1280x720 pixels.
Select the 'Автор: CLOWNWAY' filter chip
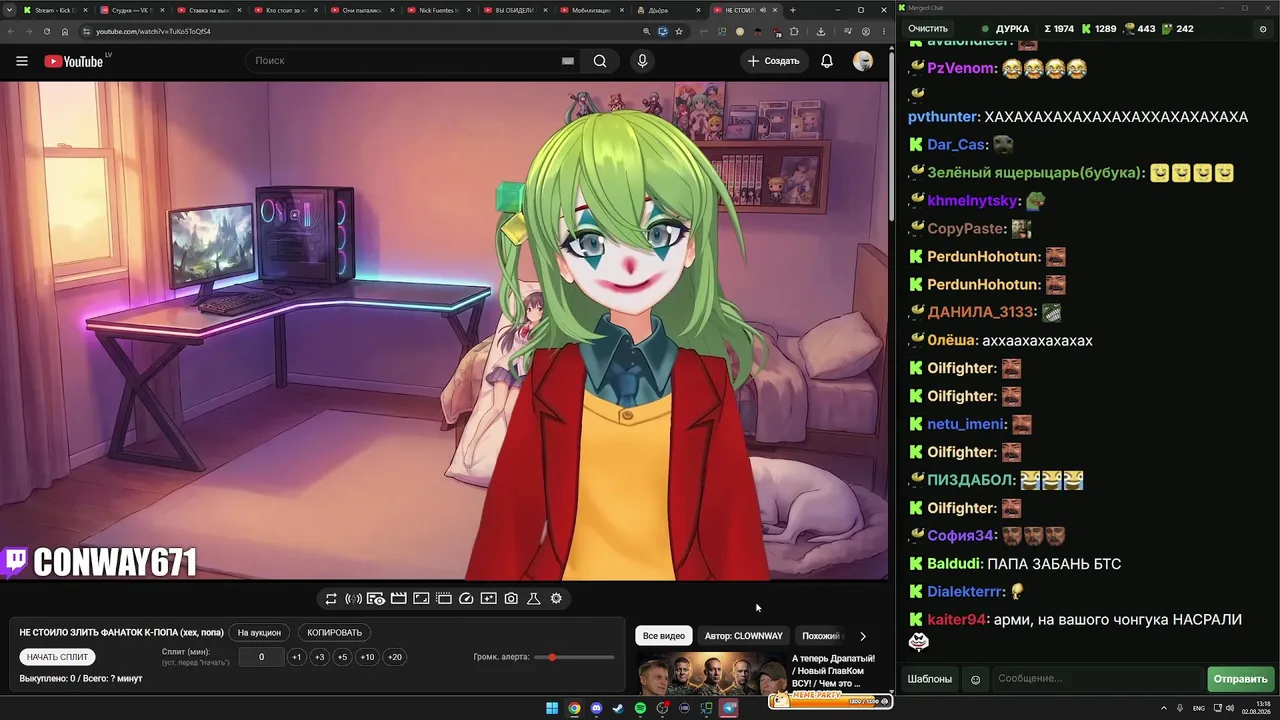(743, 636)
